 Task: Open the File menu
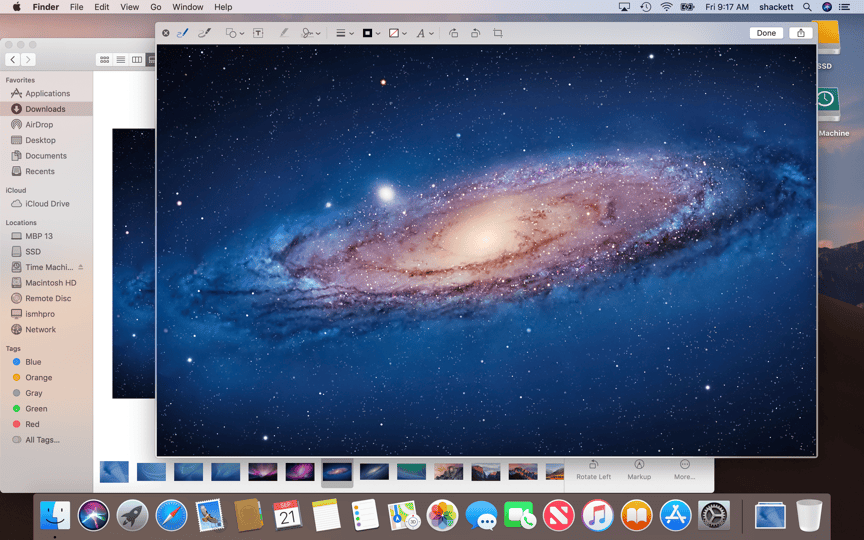pyautogui.click(x=77, y=7)
